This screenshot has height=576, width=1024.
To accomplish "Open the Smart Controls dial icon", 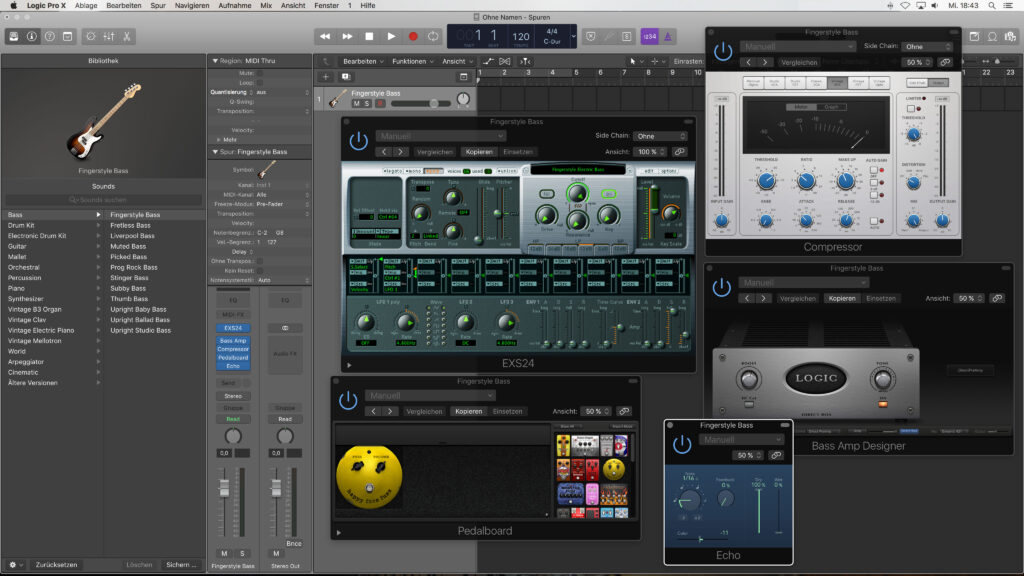I will click(x=91, y=37).
